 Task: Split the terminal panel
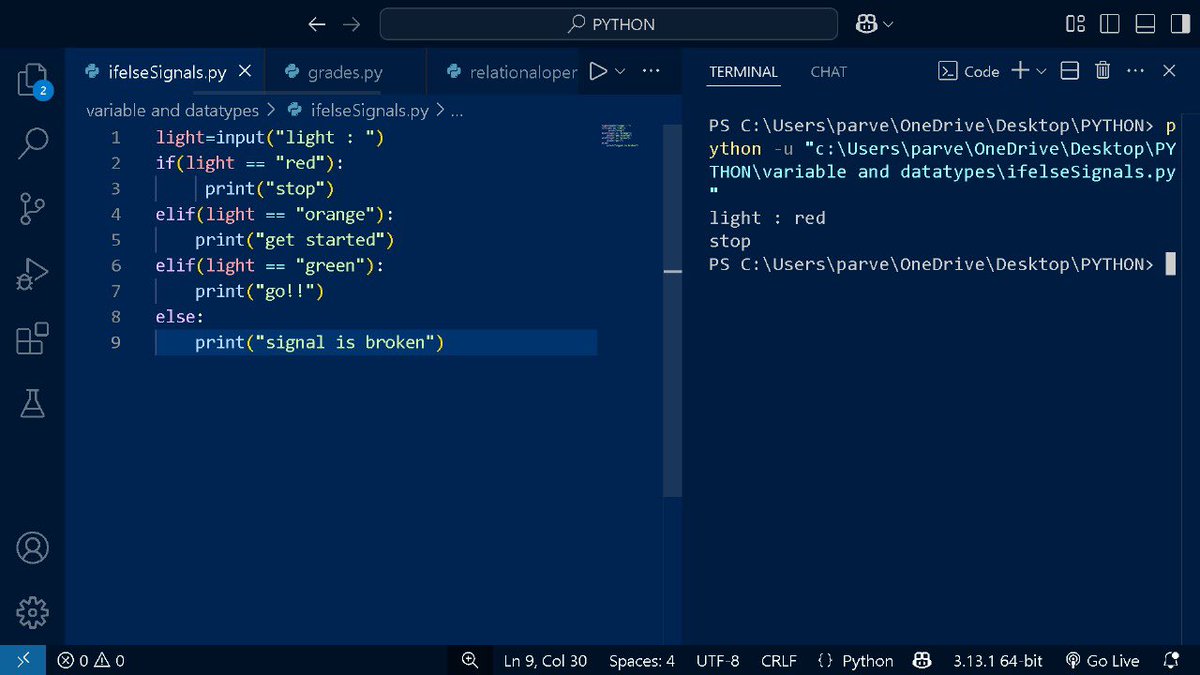click(1069, 71)
